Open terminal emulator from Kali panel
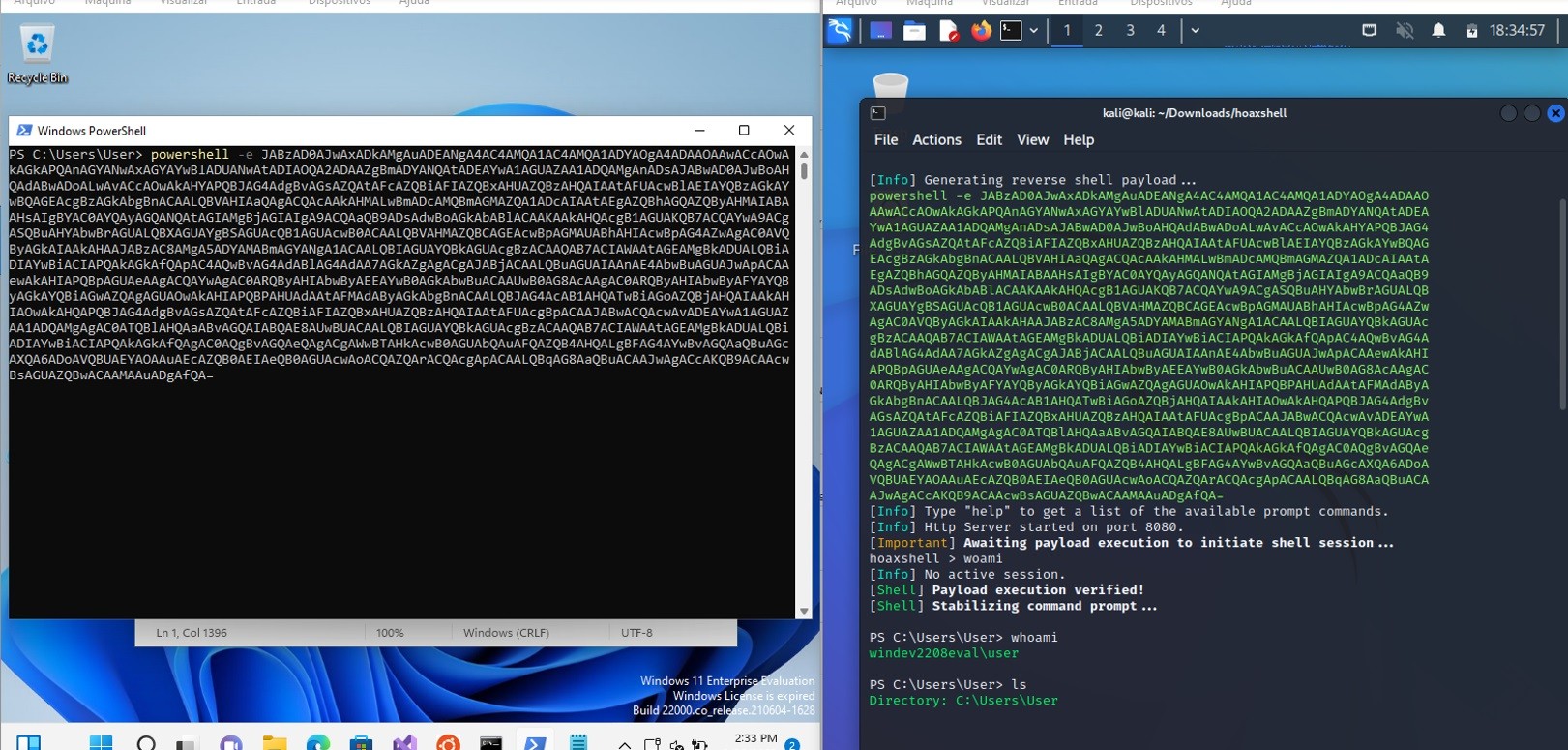Image resolution: width=1568 pixels, height=750 pixels. [x=1011, y=31]
